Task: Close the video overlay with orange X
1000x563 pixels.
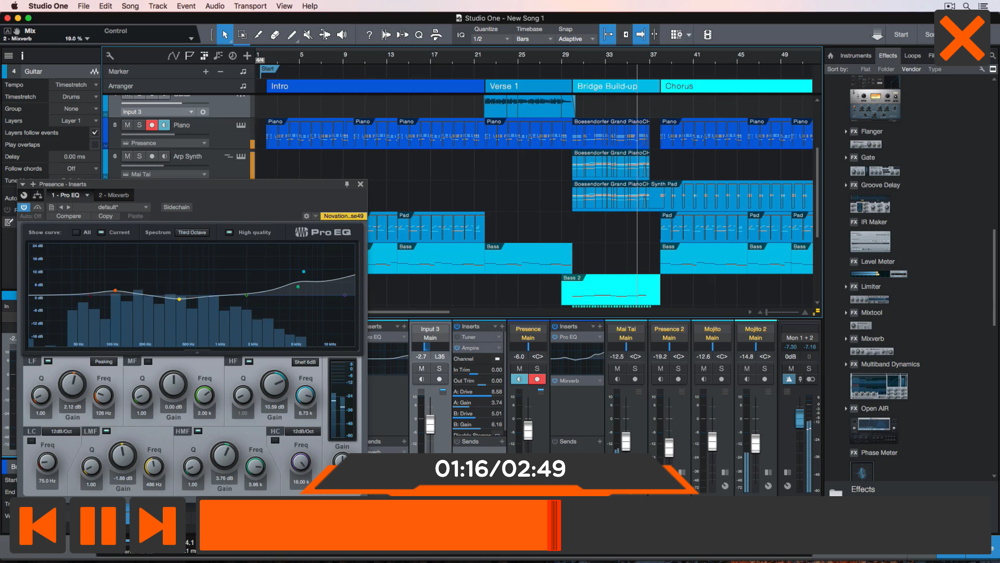Action: (962, 38)
